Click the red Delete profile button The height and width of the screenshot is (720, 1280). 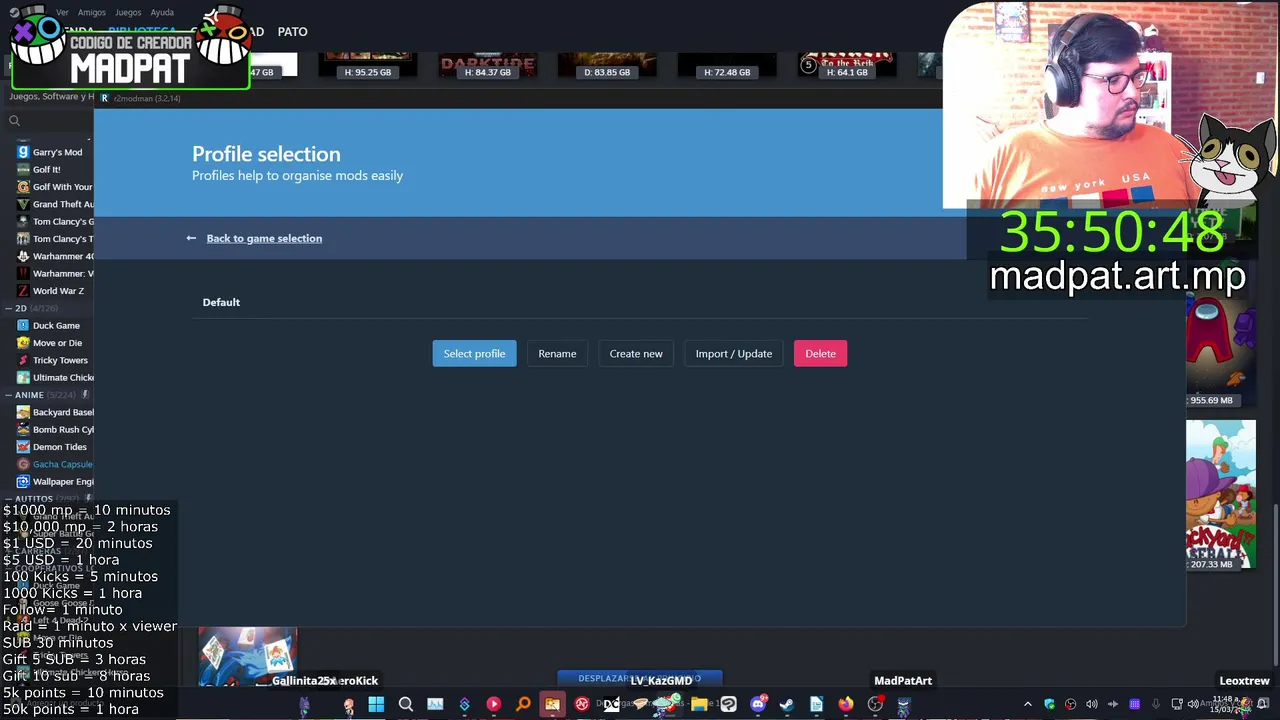(820, 353)
